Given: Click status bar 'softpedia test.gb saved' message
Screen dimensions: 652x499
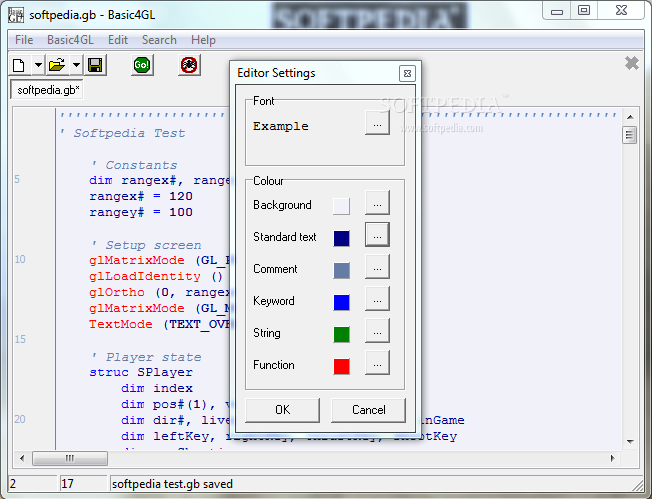Looking at the screenshot, I should pyautogui.click(x=172, y=484).
